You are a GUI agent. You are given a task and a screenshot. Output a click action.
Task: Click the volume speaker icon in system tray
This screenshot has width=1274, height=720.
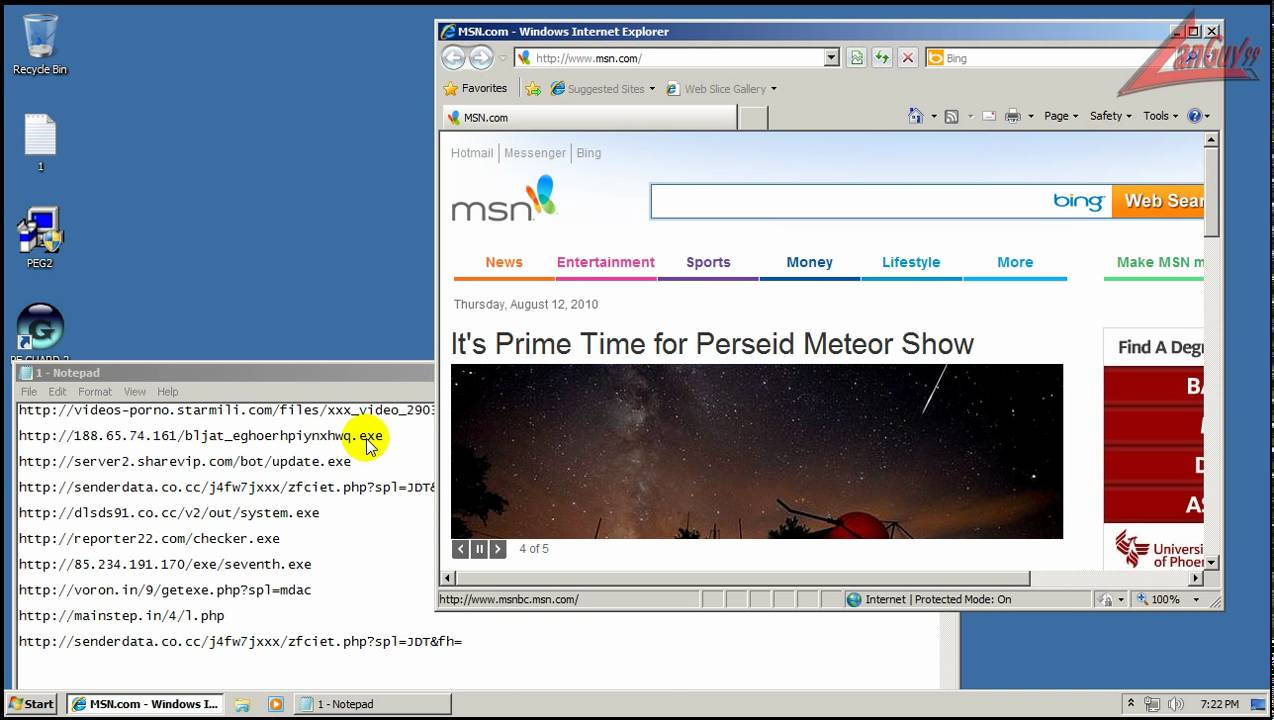click(x=1176, y=704)
